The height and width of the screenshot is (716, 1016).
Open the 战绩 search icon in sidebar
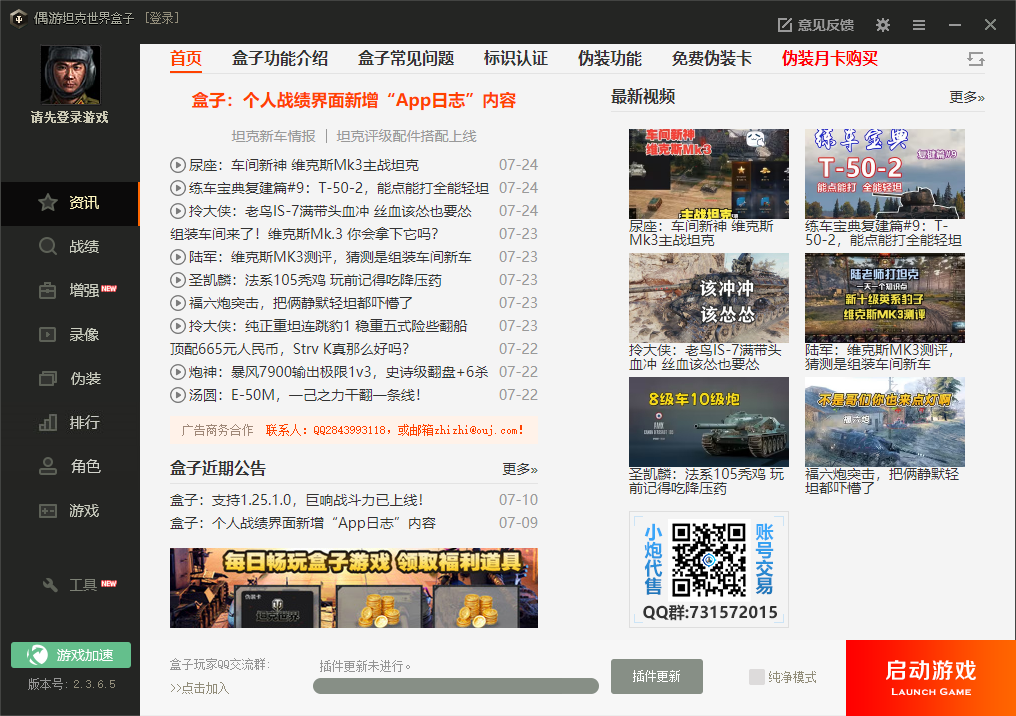click(x=48, y=247)
